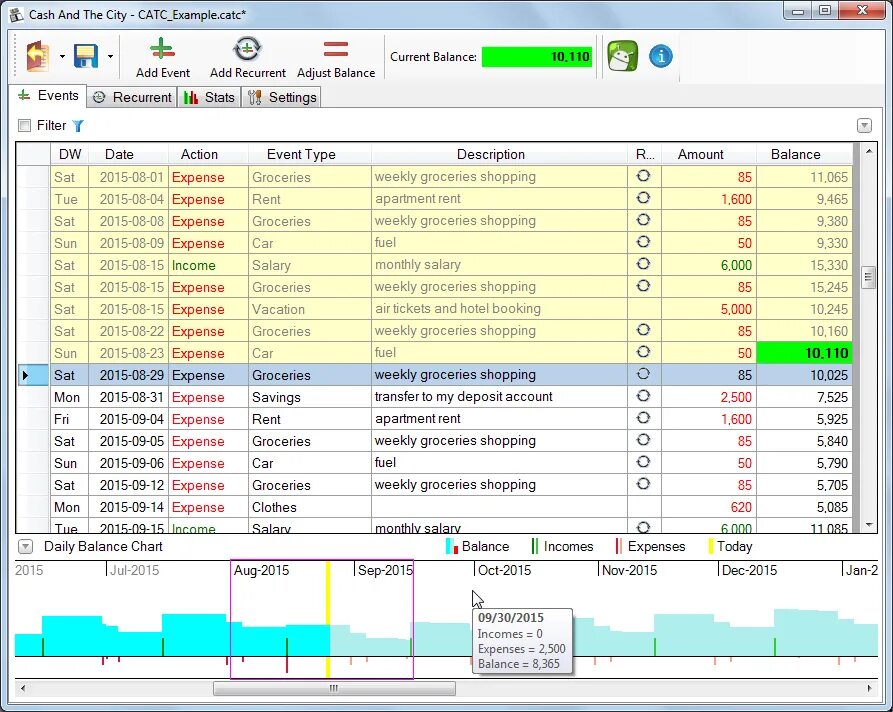Click the Current Balance green field
Screen dimensions: 893x712
(536, 57)
